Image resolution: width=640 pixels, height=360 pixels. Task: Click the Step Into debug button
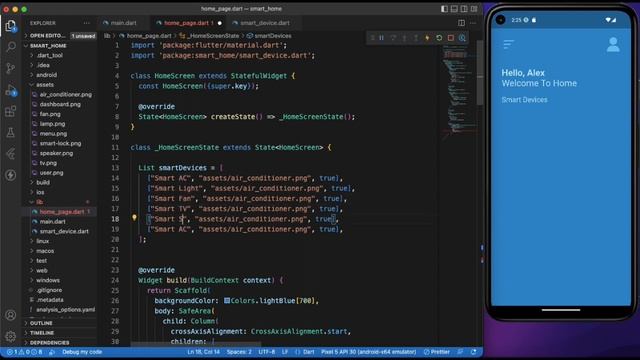point(404,38)
